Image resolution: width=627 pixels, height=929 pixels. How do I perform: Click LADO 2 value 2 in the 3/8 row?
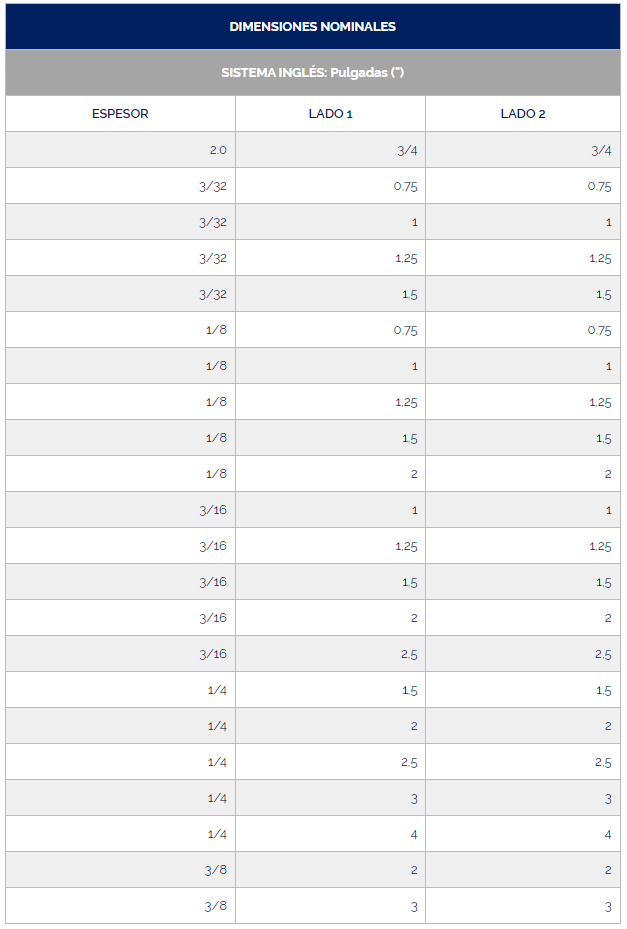point(607,870)
